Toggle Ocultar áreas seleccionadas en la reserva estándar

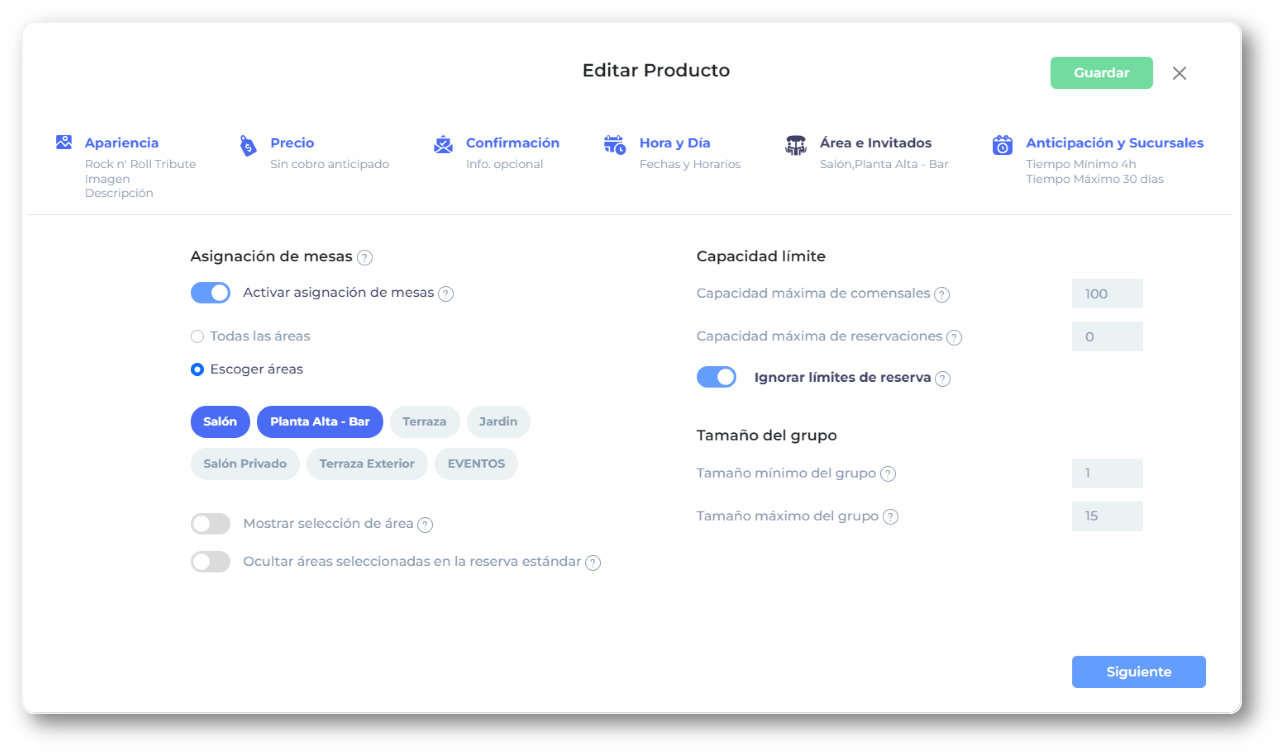pos(211,562)
